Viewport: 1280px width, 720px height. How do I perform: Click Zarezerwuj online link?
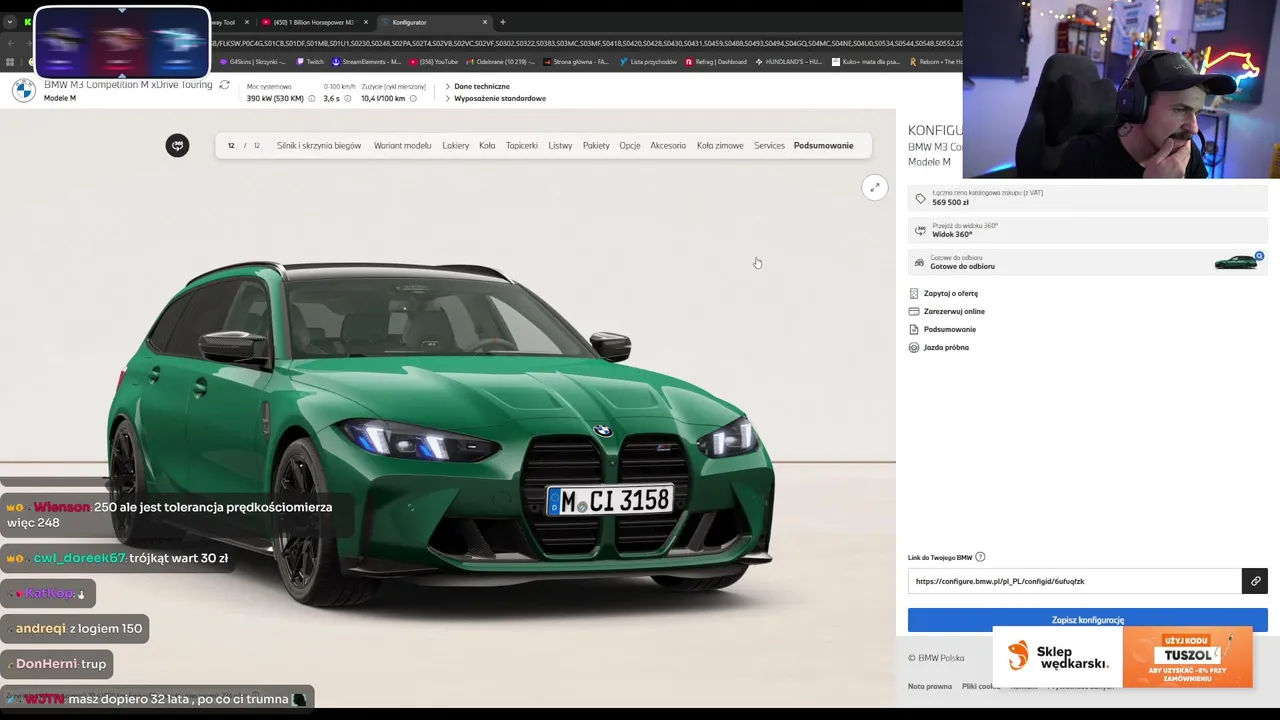954,312
